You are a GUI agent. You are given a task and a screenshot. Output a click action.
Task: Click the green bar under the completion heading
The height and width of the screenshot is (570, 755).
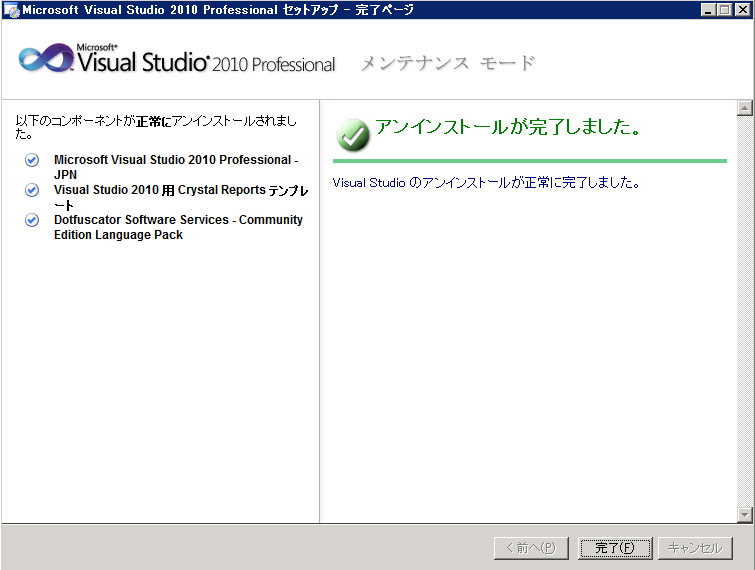(529, 160)
